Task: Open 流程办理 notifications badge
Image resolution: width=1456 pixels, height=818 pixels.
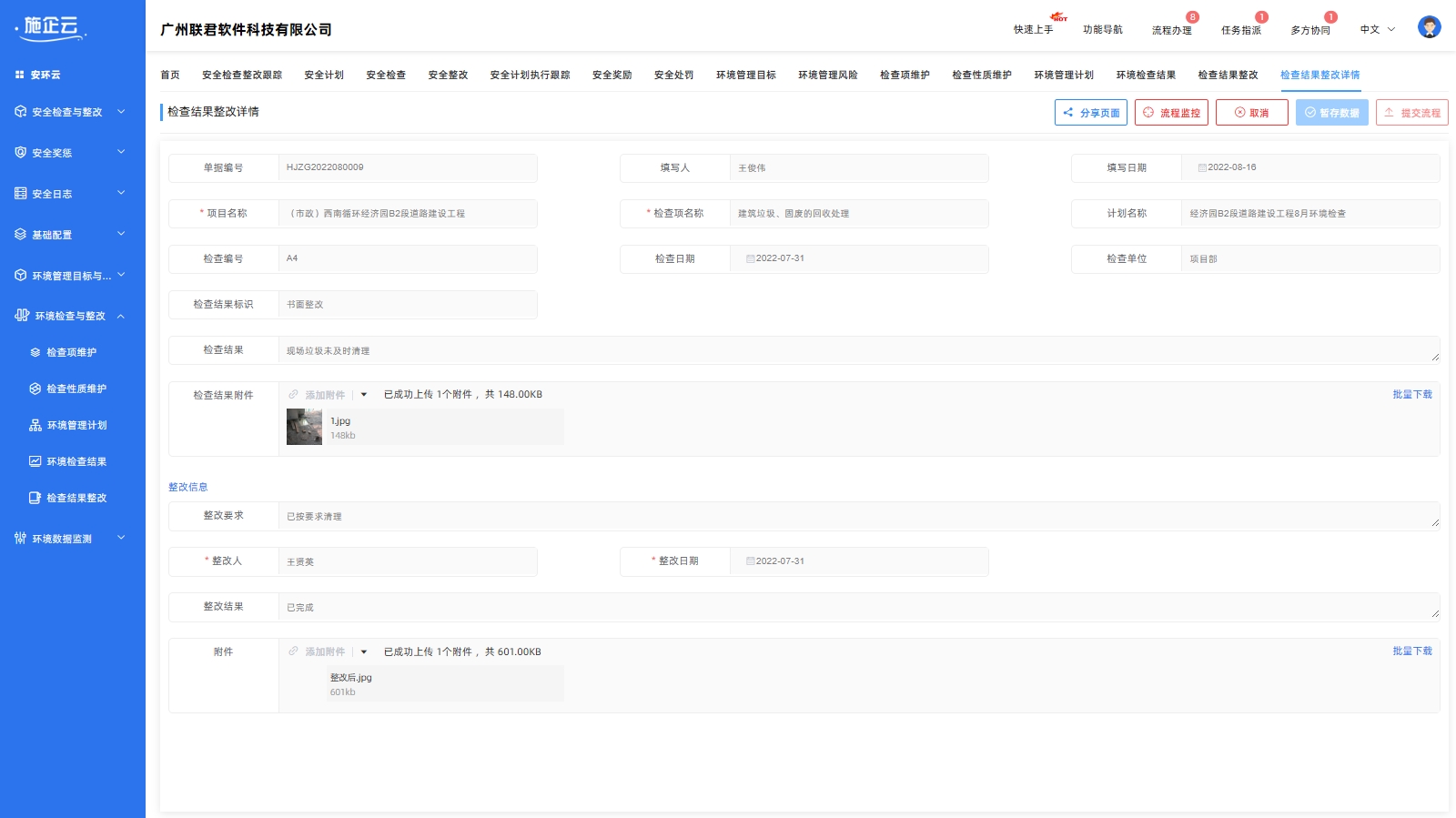Action: click(x=1192, y=17)
